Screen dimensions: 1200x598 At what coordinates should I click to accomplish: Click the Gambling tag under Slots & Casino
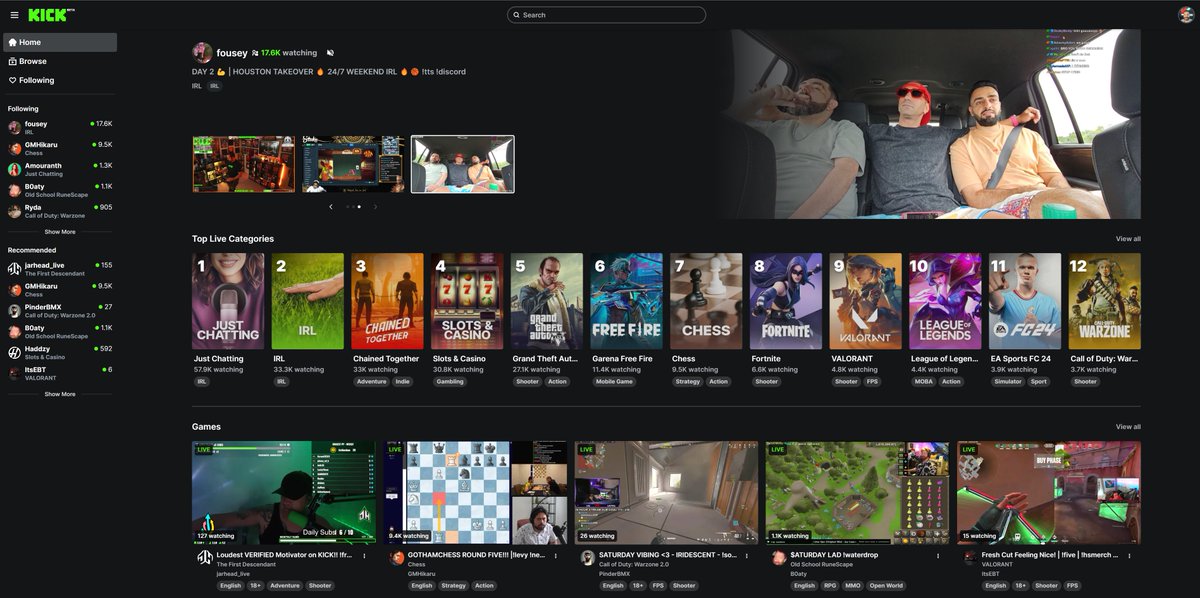pyautogui.click(x=450, y=381)
